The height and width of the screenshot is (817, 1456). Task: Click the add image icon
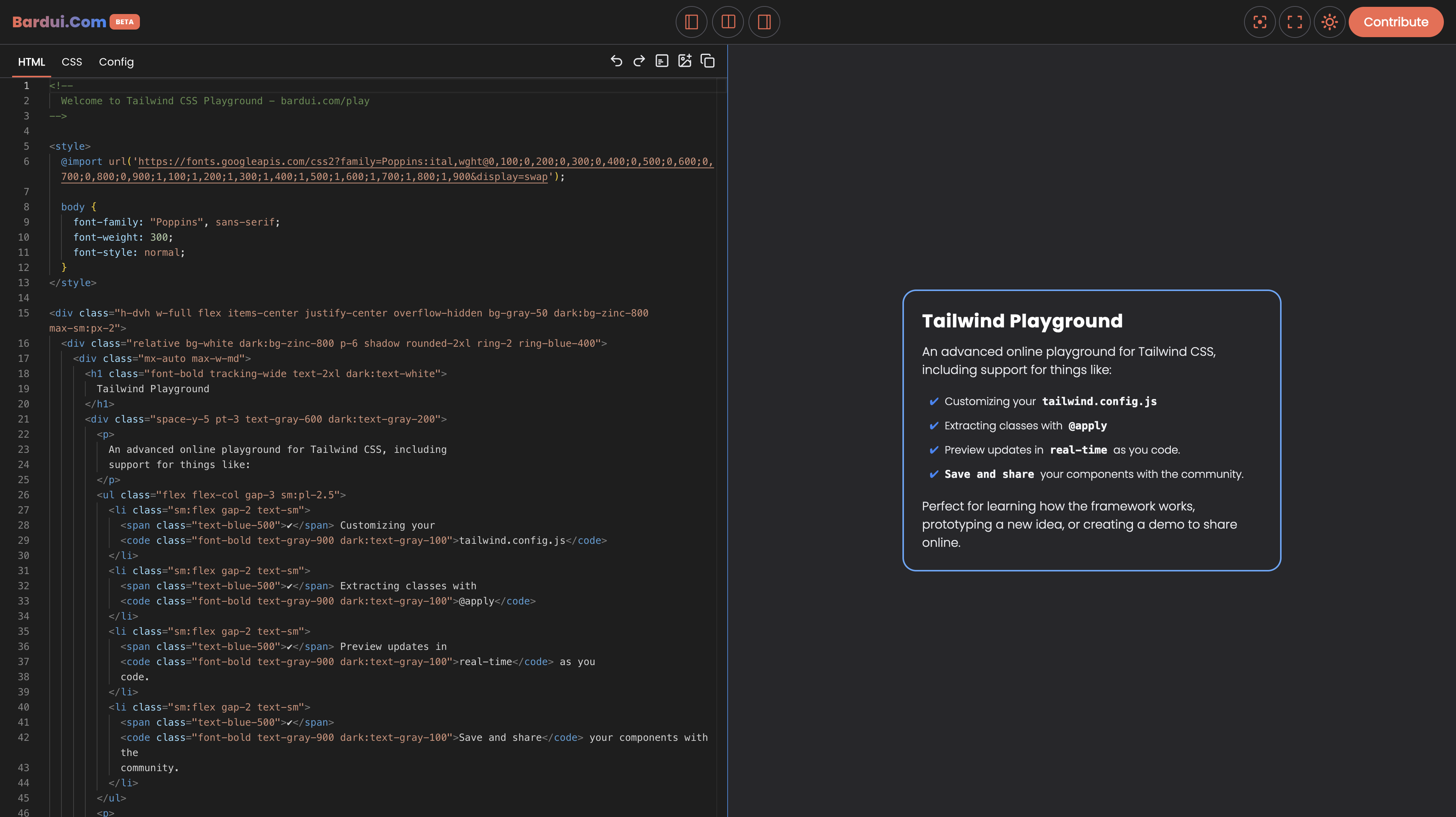(684, 61)
